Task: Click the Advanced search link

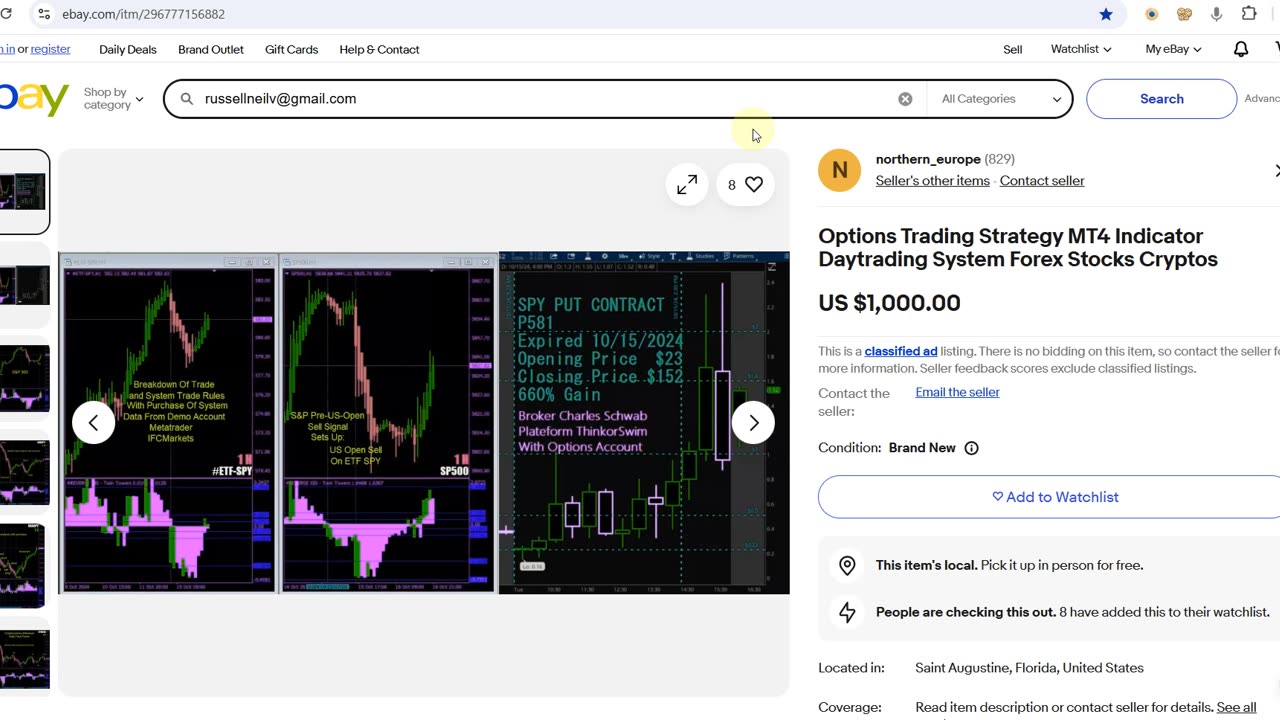Action: coord(1262,99)
